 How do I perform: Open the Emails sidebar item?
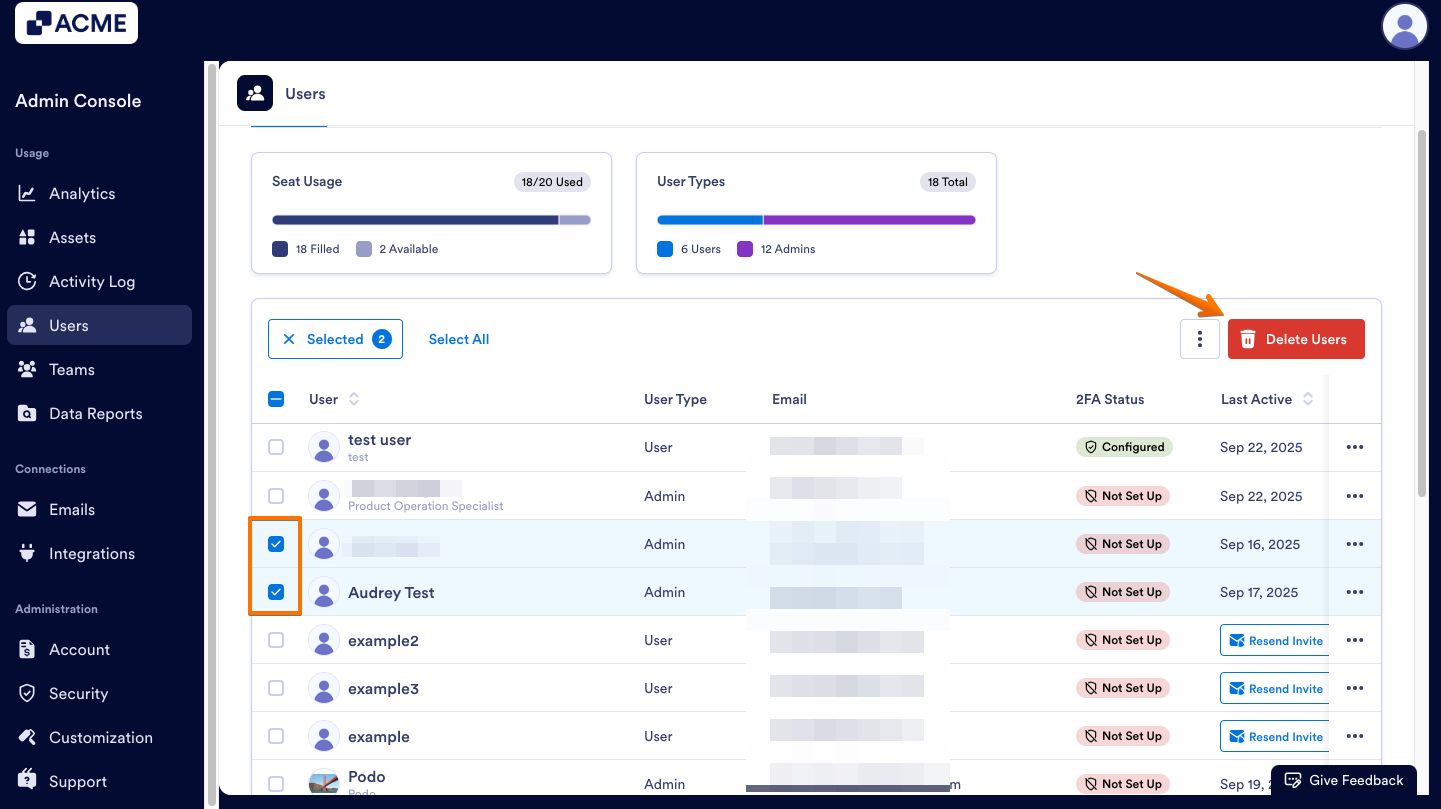71,510
